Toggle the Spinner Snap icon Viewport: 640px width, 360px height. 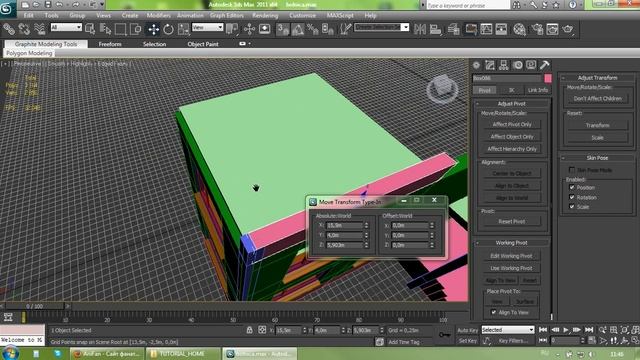[328, 29]
